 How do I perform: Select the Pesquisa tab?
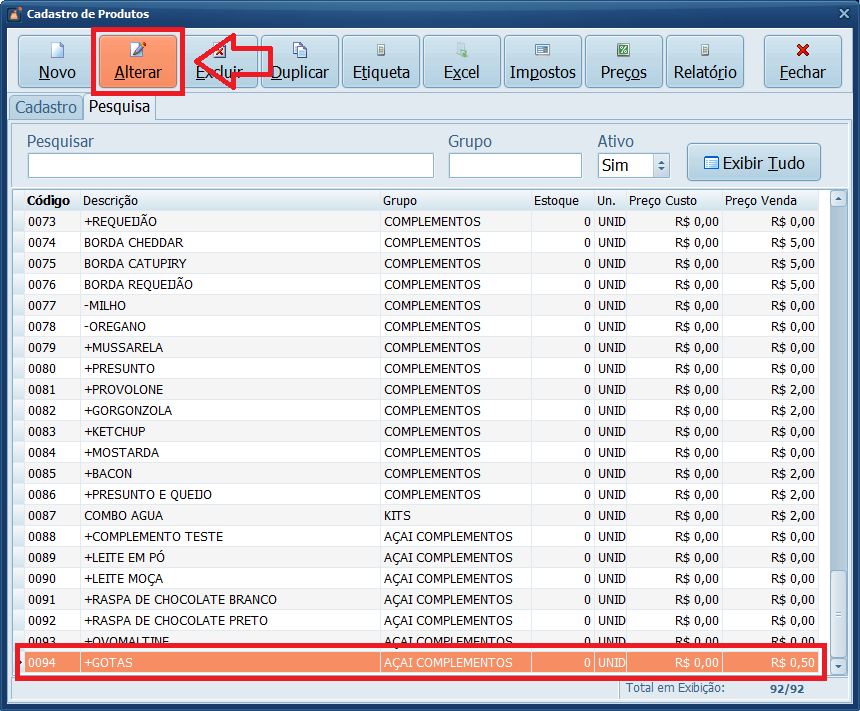(120, 107)
